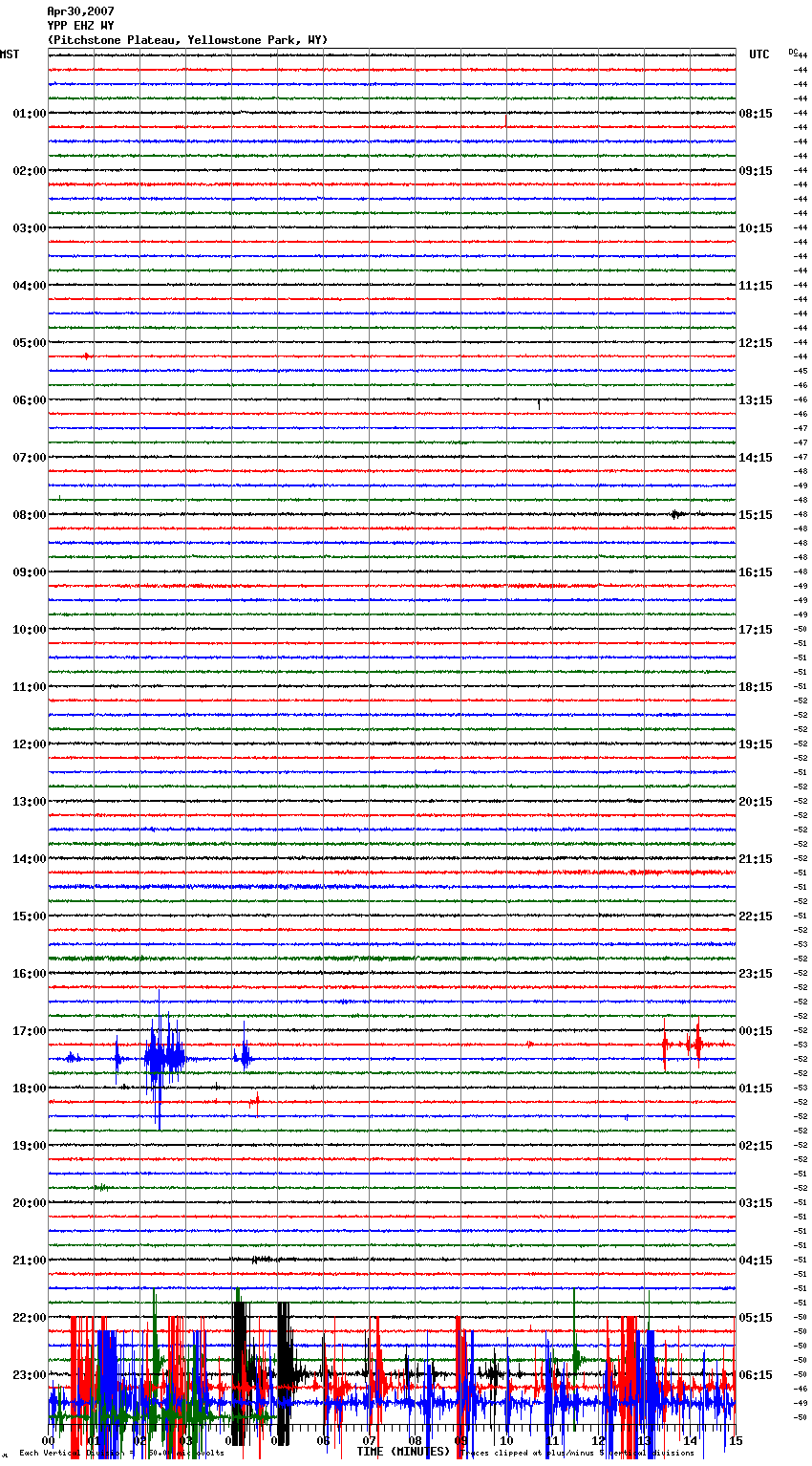Click the 19:15 UTC time label
This screenshot has height=1466, width=812.
[x=756, y=744]
